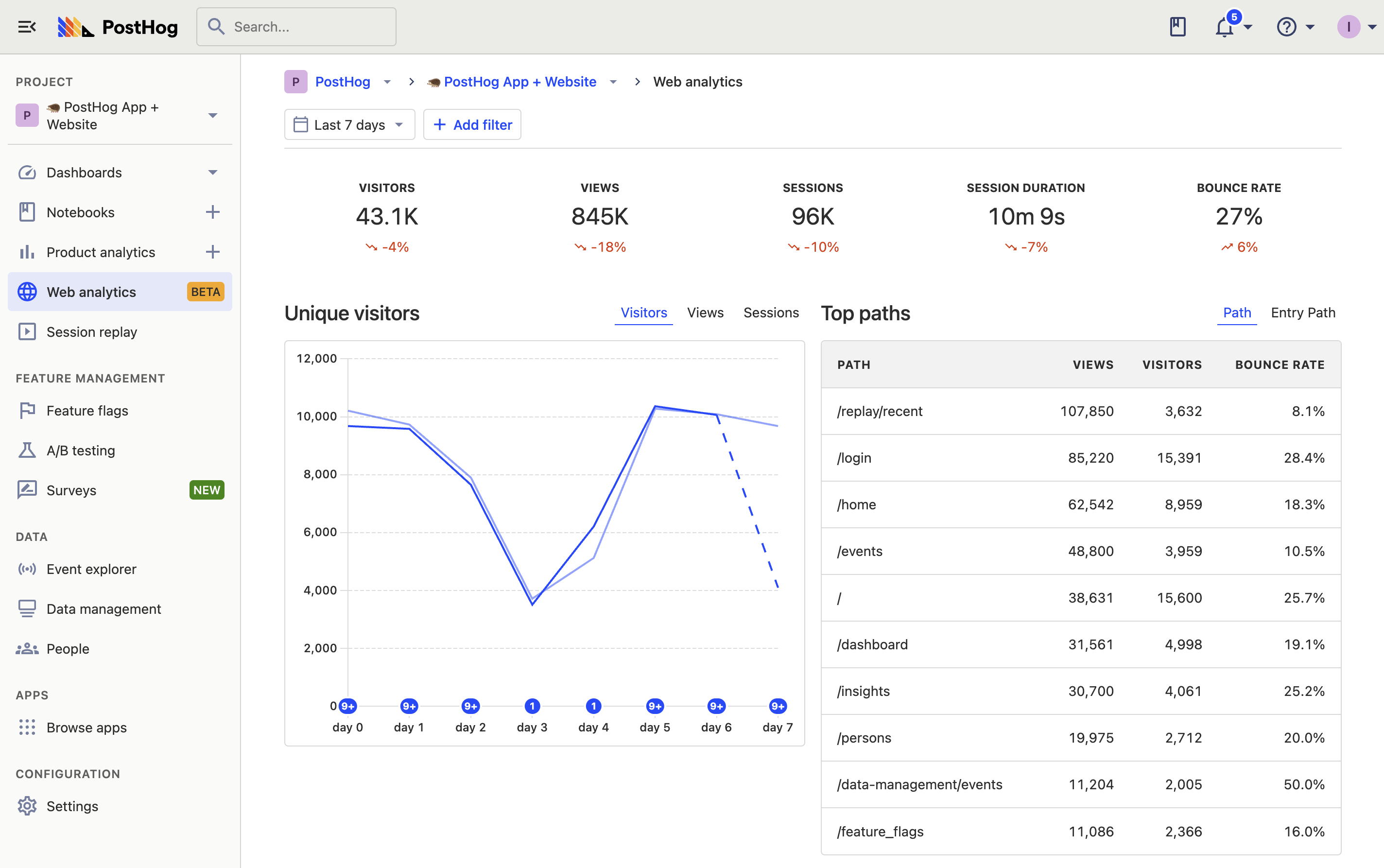Open the /replay/recent path link

(880, 411)
